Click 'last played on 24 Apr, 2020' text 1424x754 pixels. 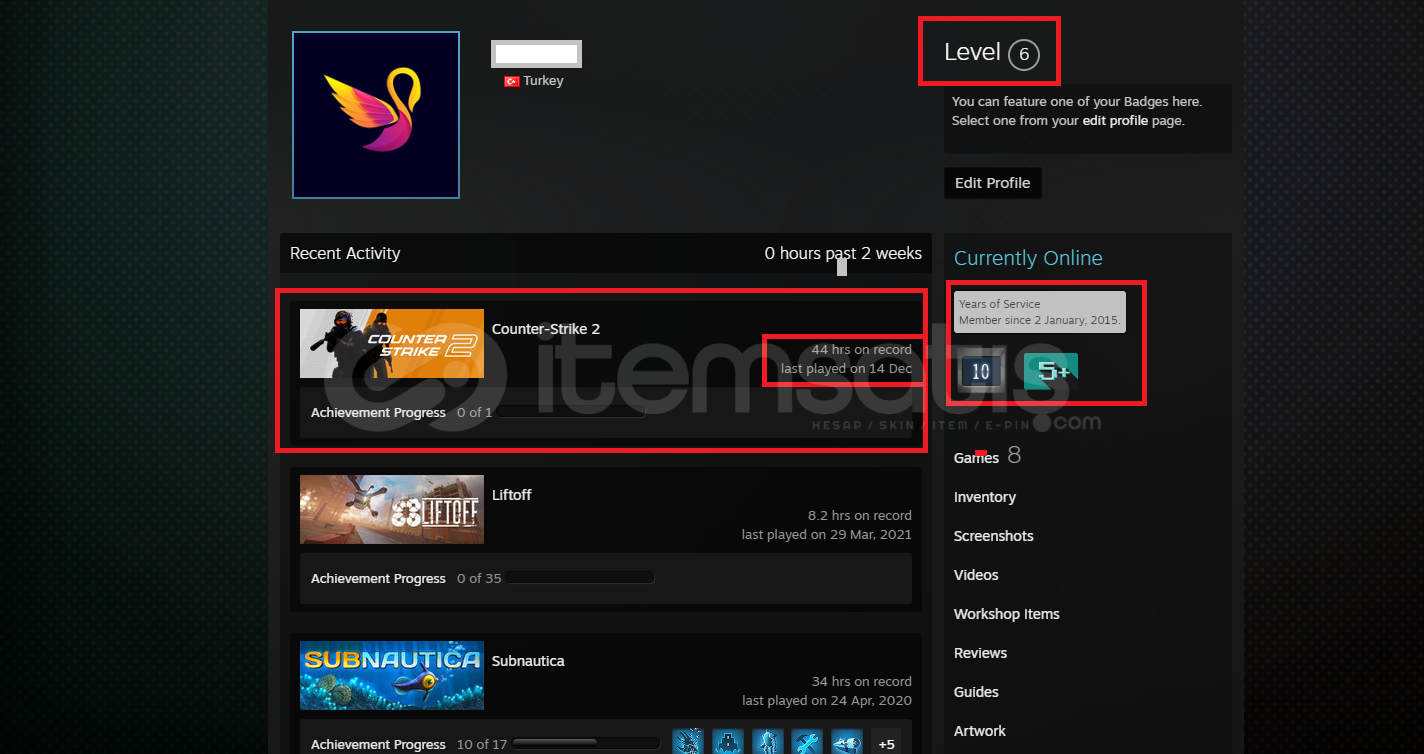click(x=827, y=701)
